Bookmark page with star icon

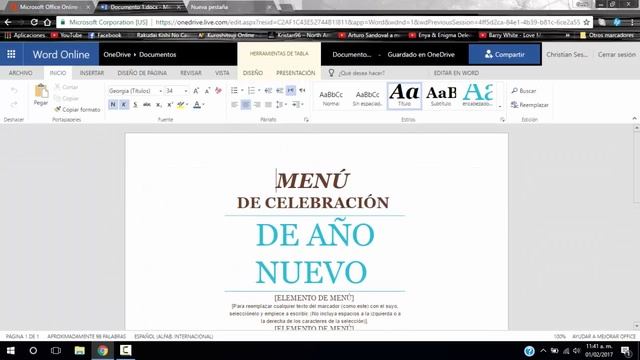tap(587, 22)
